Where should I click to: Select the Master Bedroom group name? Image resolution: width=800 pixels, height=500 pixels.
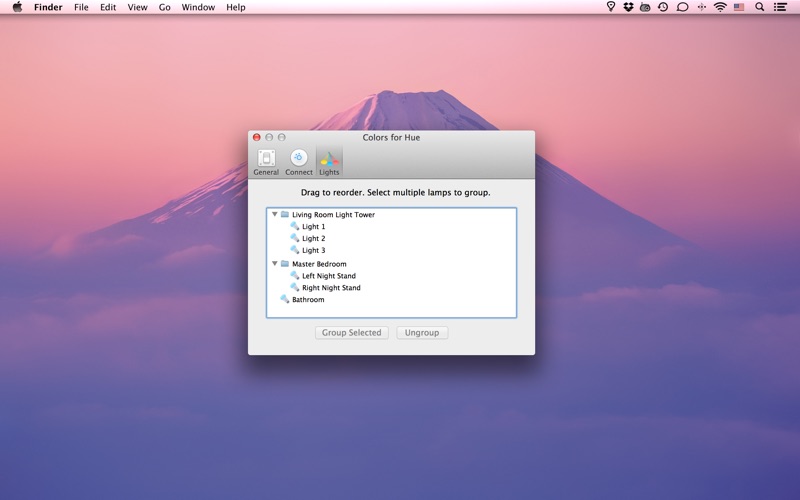click(x=319, y=264)
